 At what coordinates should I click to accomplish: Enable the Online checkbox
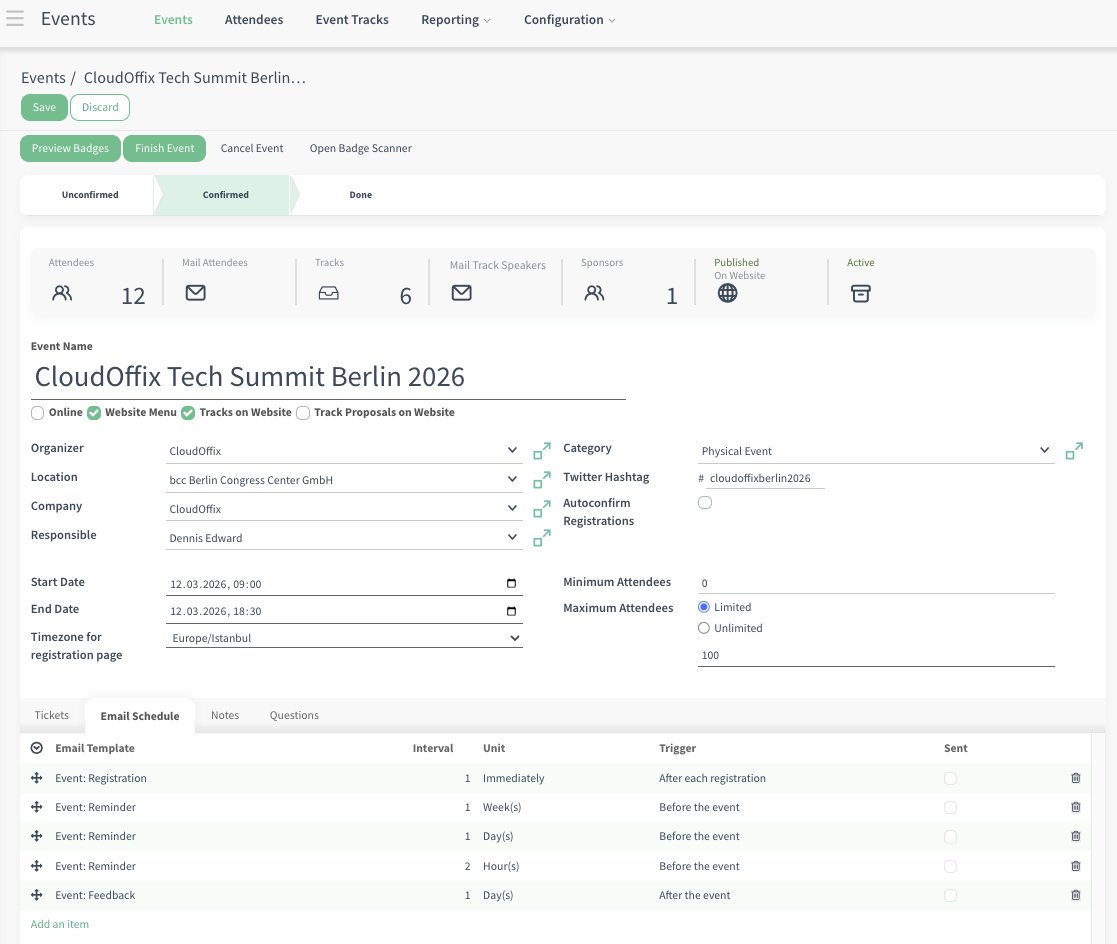pyautogui.click(x=38, y=413)
